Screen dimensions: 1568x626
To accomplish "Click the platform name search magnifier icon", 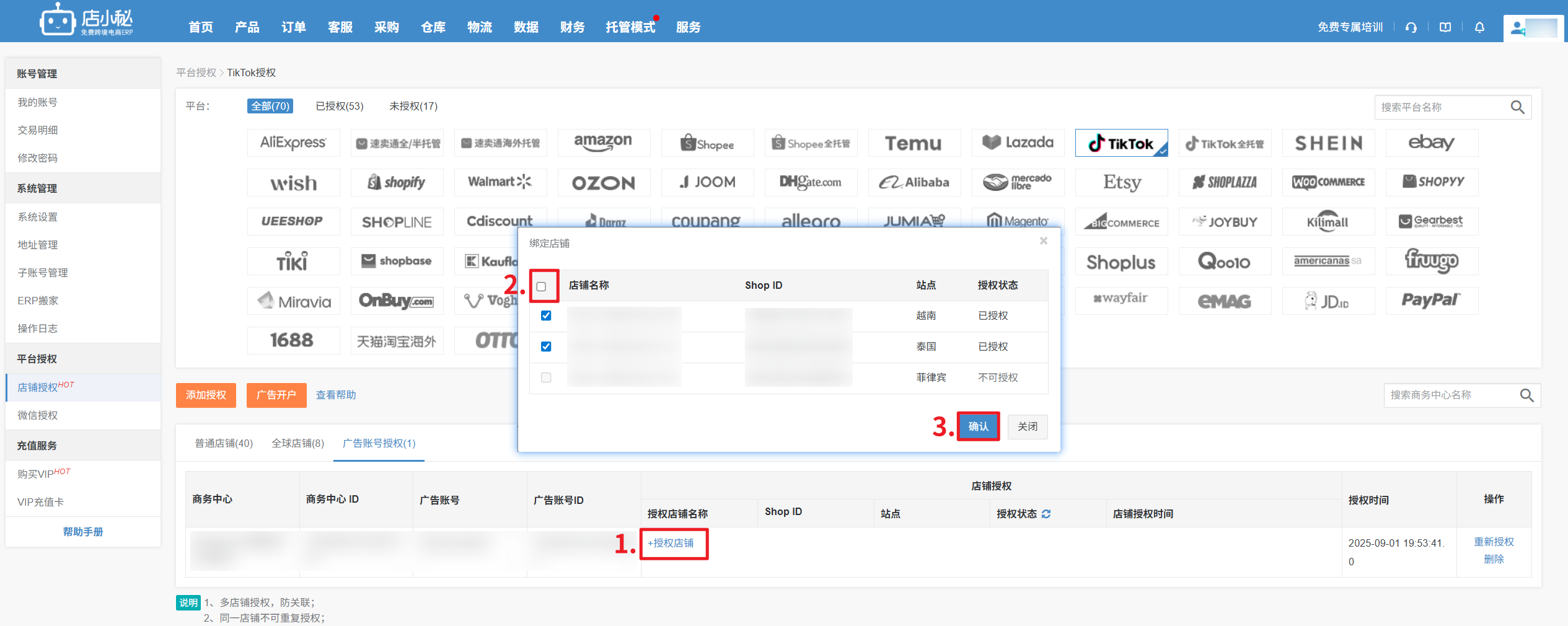I will [x=1517, y=107].
